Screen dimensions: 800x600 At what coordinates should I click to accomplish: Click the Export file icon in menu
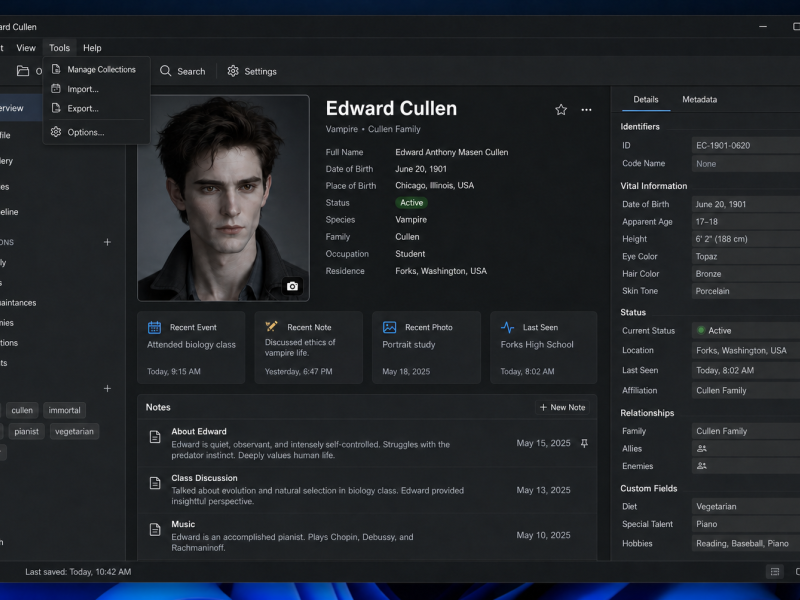pos(56,108)
